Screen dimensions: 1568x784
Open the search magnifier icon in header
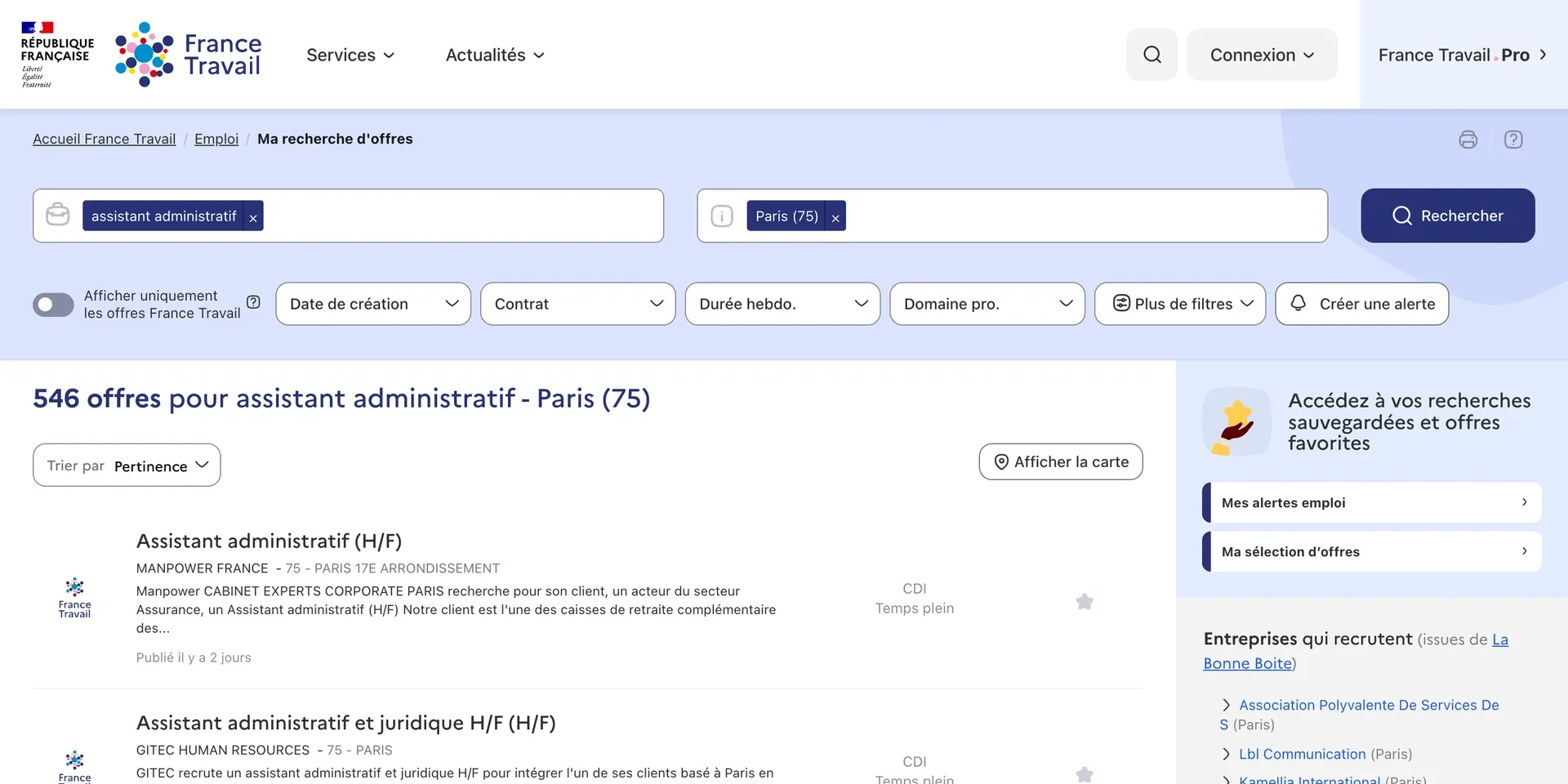pyautogui.click(x=1151, y=55)
